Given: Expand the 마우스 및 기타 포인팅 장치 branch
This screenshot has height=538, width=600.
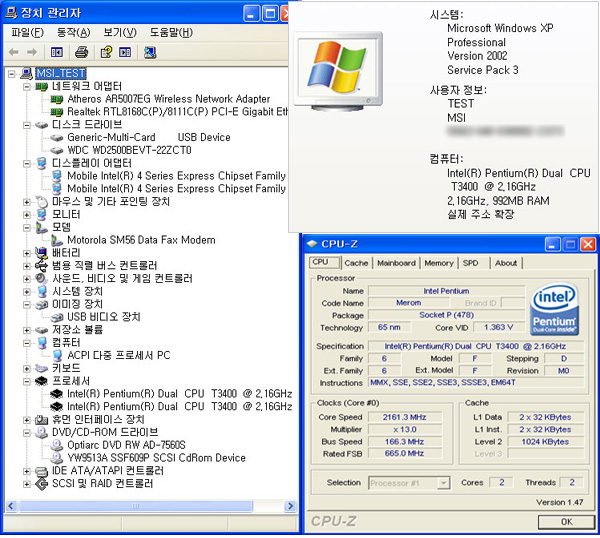Looking at the screenshot, I should (26, 202).
